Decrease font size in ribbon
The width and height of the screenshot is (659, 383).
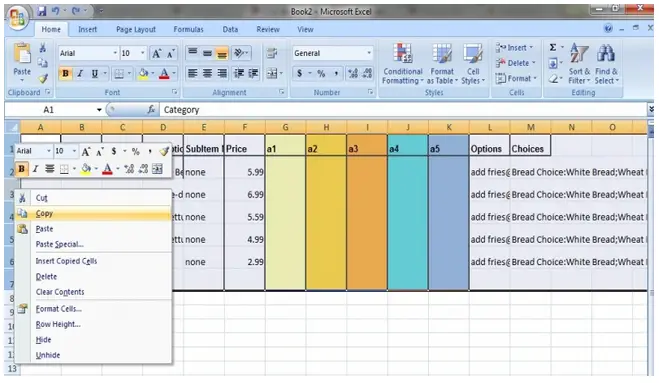171,53
